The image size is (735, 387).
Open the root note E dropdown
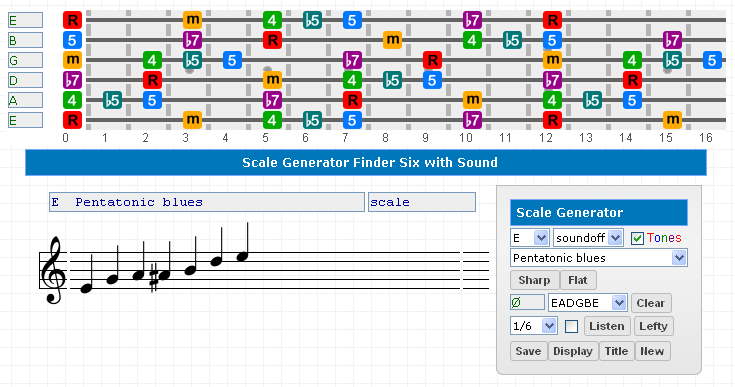coord(530,238)
